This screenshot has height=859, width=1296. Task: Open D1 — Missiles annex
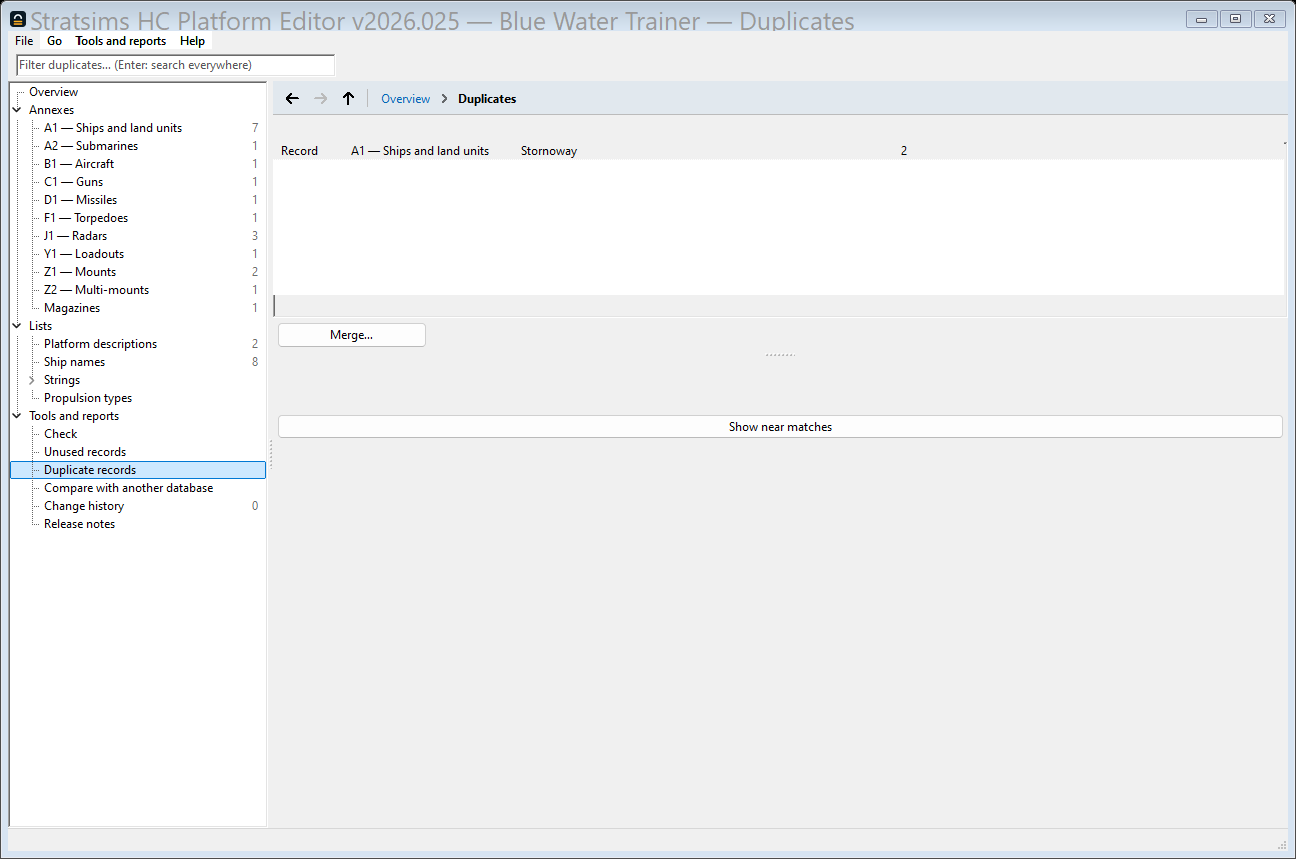coord(80,200)
